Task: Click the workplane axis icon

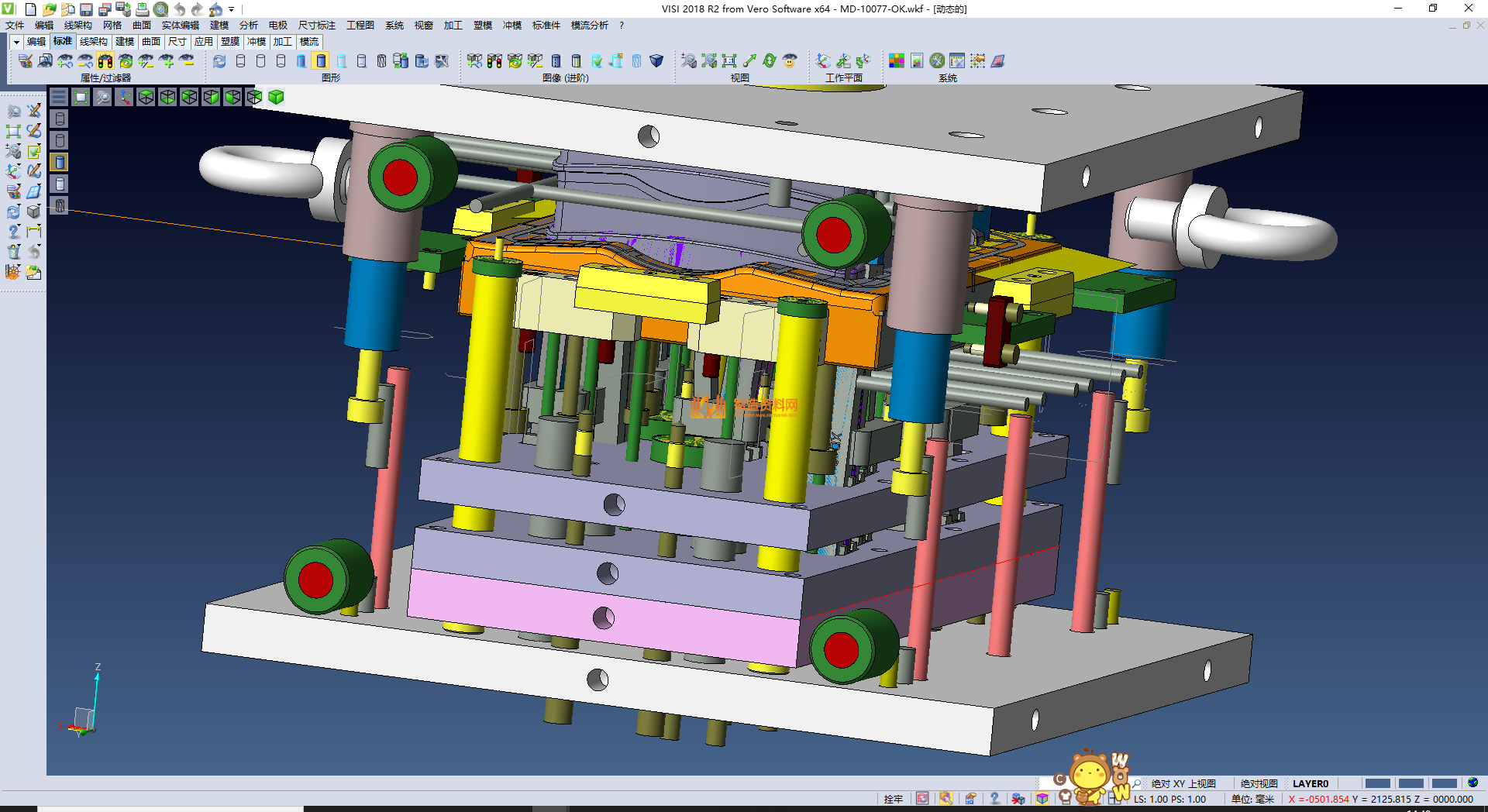Action: (823, 61)
